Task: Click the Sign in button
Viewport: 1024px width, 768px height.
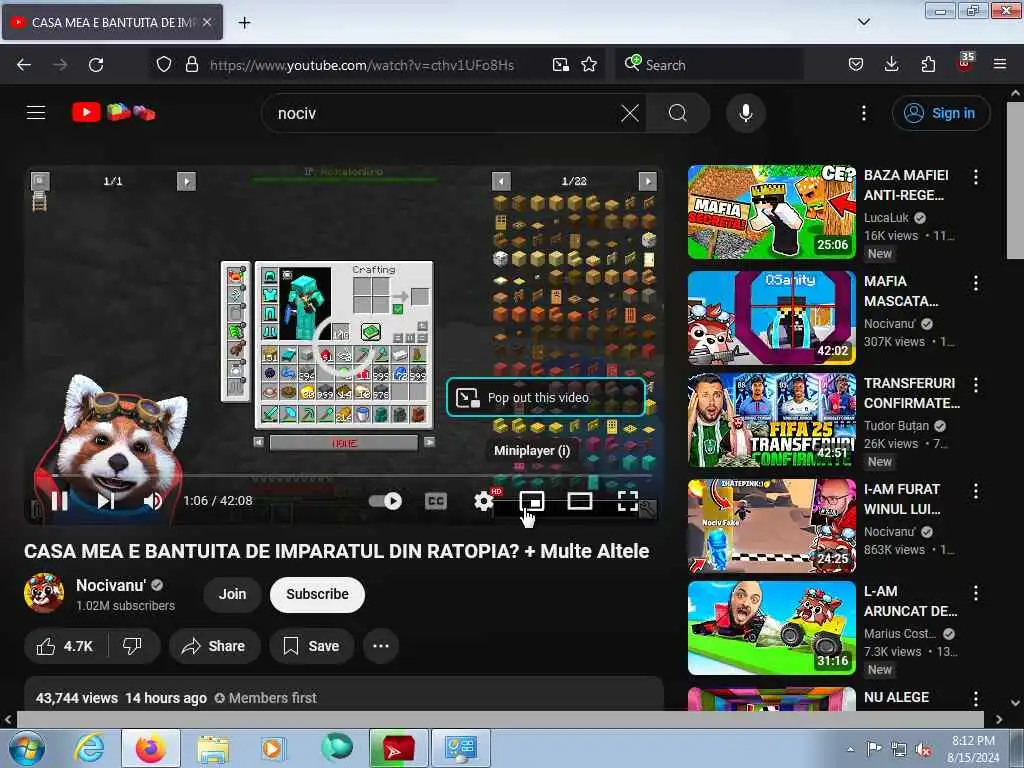Action: pyautogui.click(x=941, y=113)
